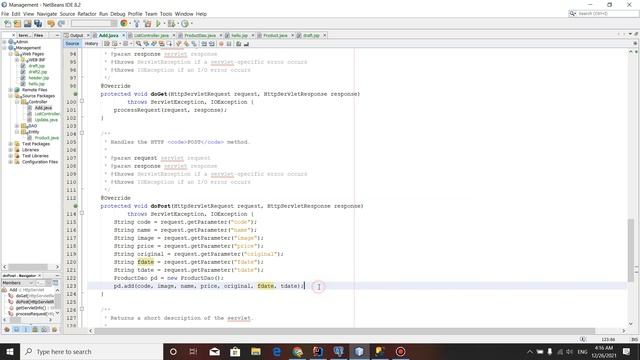Image resolution: width=640 pixels, height=360 pixels.
Task: Click the editor Find Selection magnifier icon
Action: [139, 44]
